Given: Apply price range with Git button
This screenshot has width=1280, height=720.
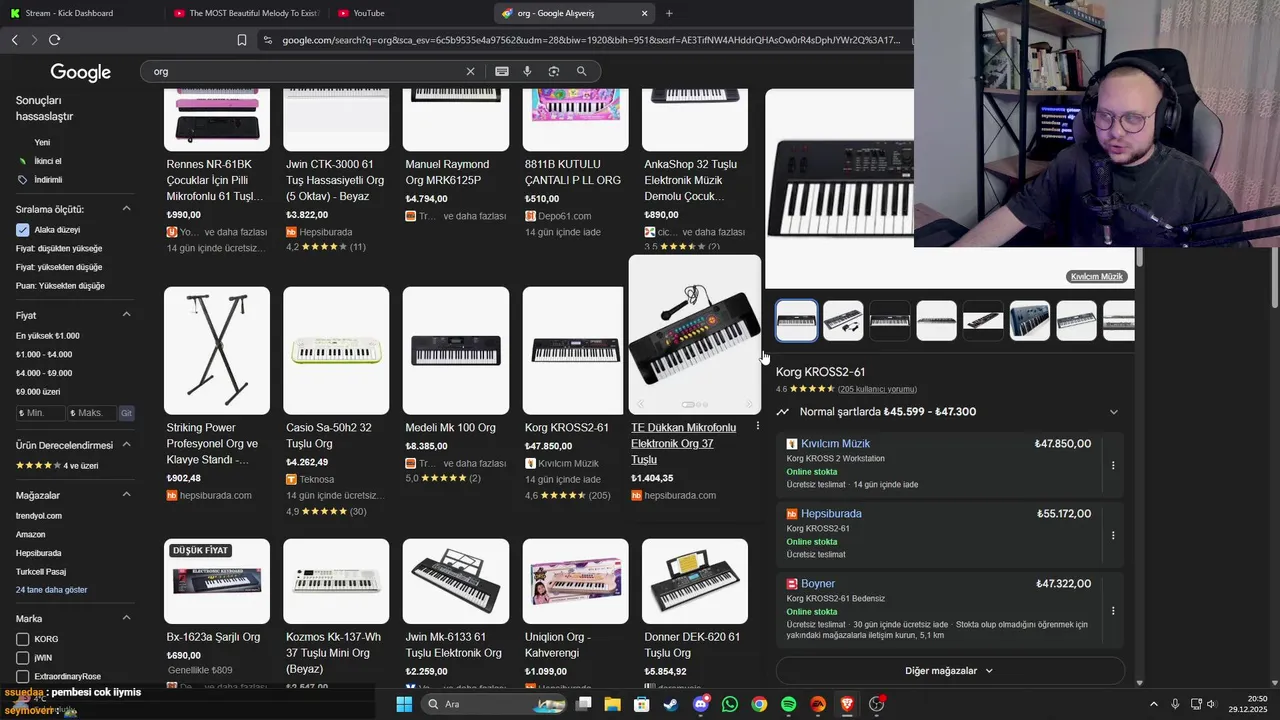Looking at the screenshot, I should [x=126, y=413].
